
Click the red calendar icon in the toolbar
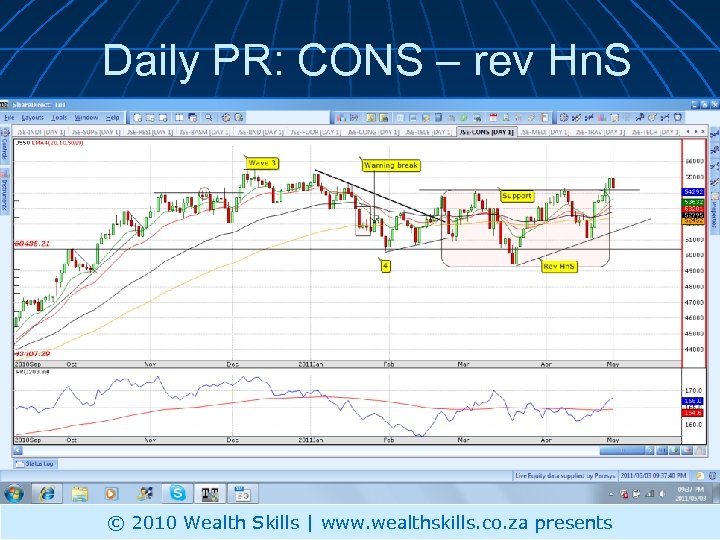(493, 118)
